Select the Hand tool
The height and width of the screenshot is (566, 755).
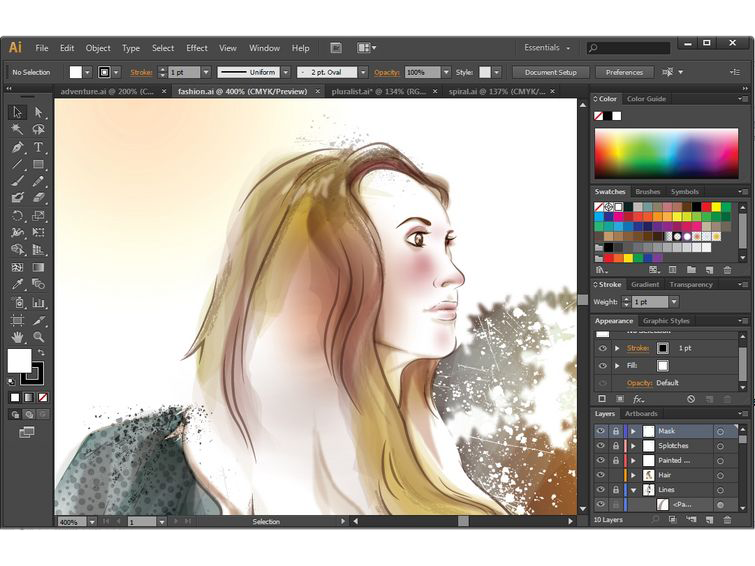tap(17, 337)
